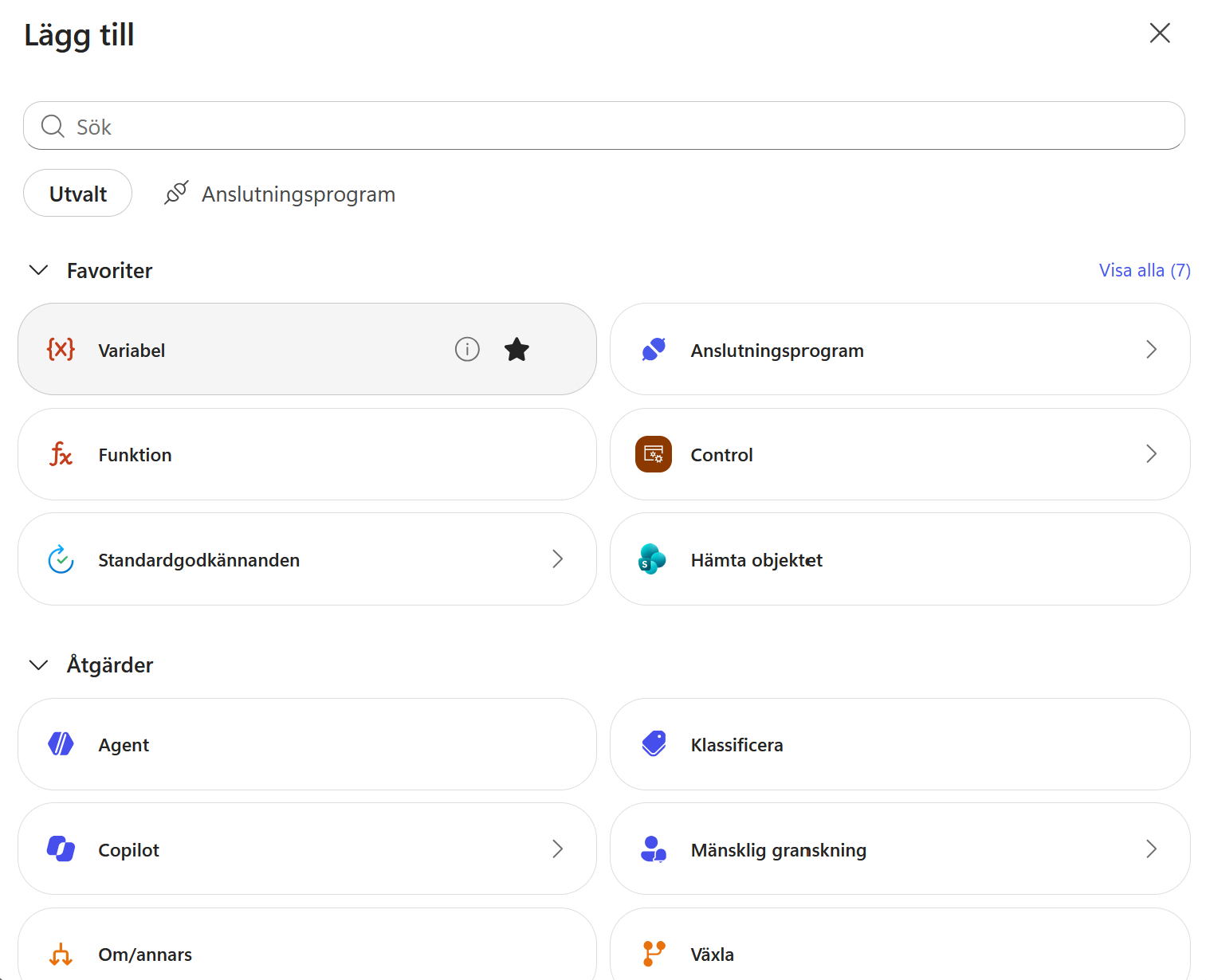1206x980 pixels.
Task: Open the Visa alla (7) link
Action: coord(1145,270)
